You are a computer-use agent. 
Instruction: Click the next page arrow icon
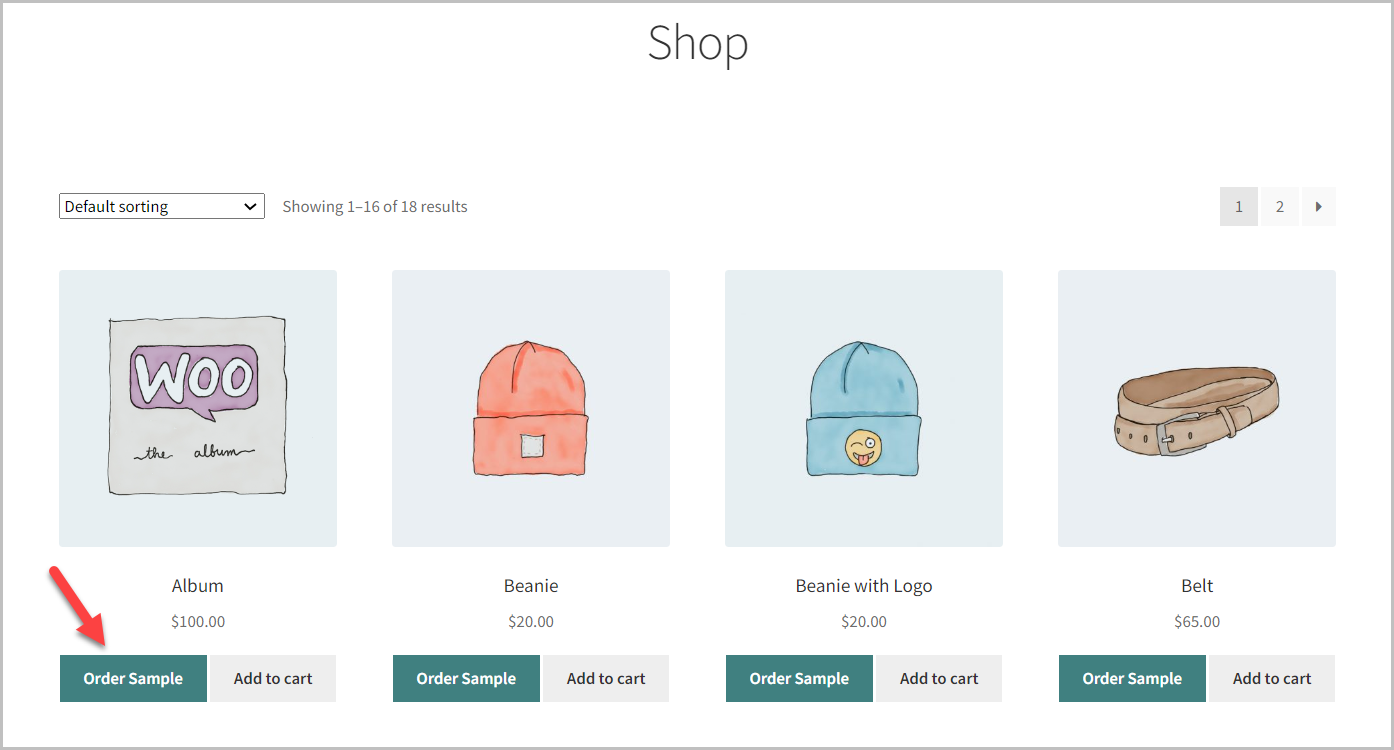(x=1318, y=206)
